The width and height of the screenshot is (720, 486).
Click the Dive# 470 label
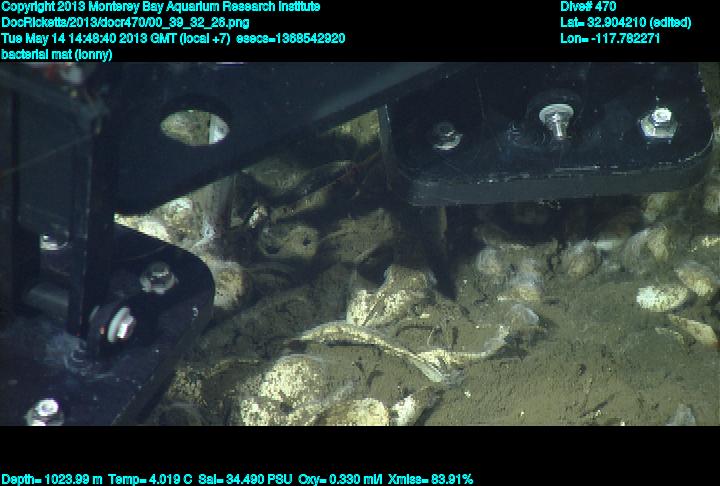588,7
